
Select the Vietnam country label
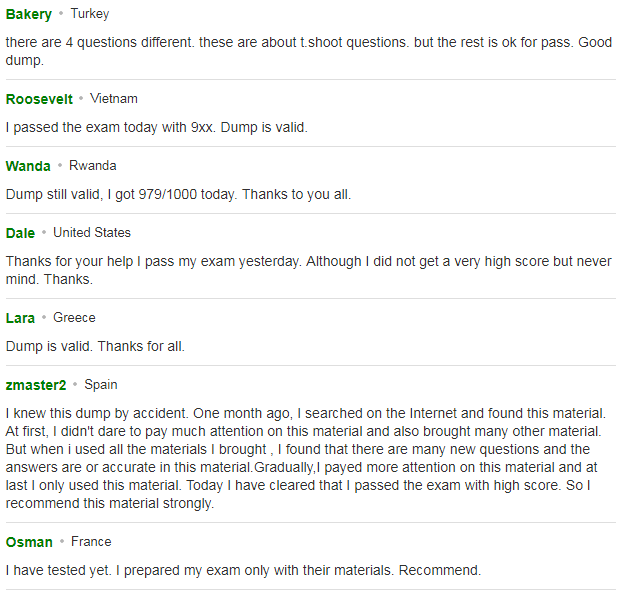tap(114, 99)
